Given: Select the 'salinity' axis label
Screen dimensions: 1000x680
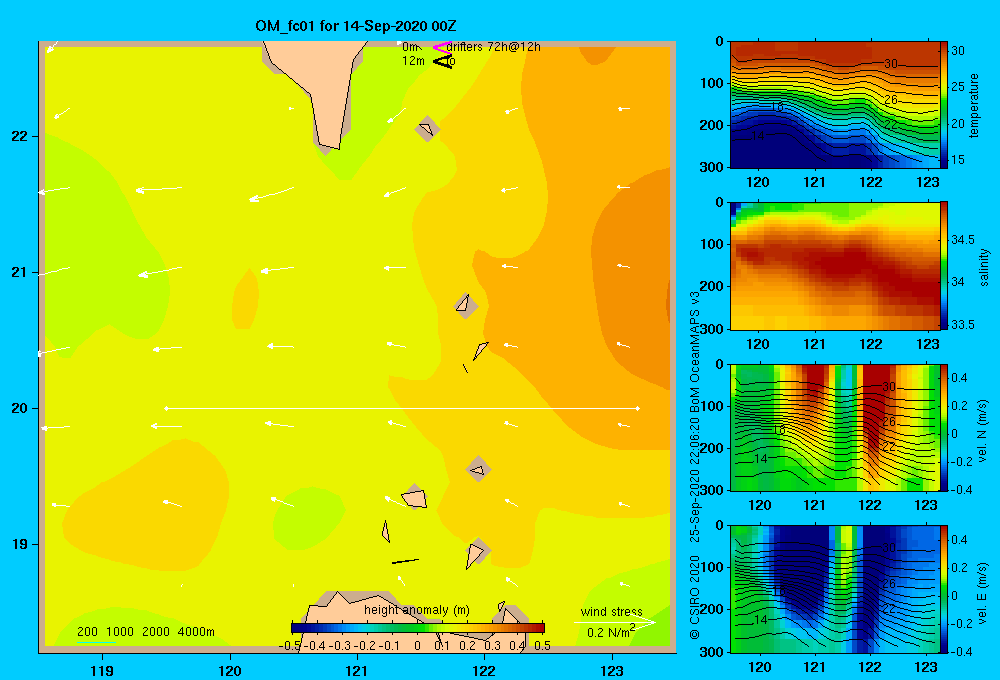Looking at the screenshot, I should coord(984,267).
